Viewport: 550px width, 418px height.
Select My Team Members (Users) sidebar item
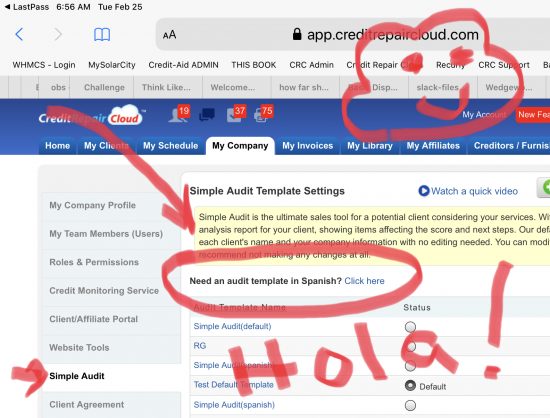[106, 234]
